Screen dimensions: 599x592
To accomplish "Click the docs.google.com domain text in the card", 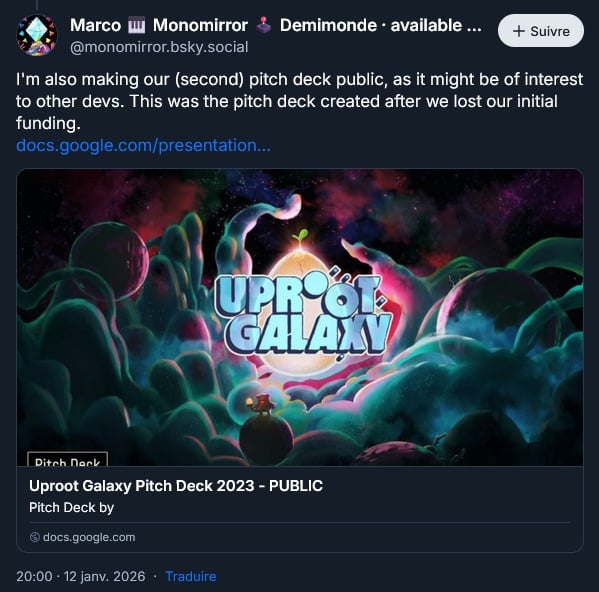I will (x=89, y=537).
